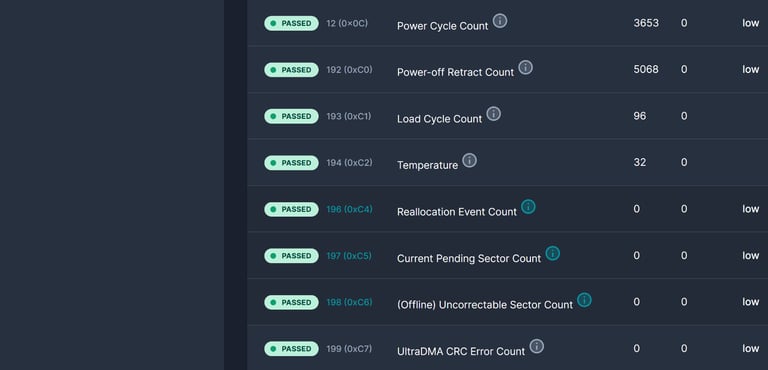The height and width of the screenshot is (370, 768).
Task: Click info icon beside UltraDMA CRC Error Count
Action: pyautogui.click(x=537, y=346)
